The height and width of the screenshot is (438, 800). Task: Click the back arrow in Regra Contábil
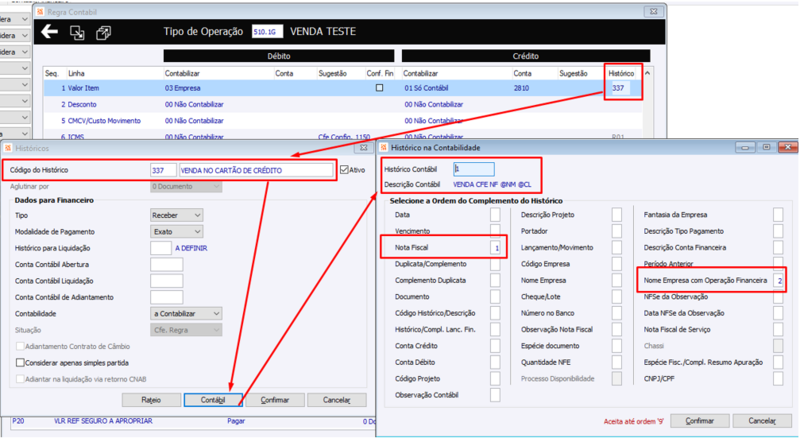(49, 32)
